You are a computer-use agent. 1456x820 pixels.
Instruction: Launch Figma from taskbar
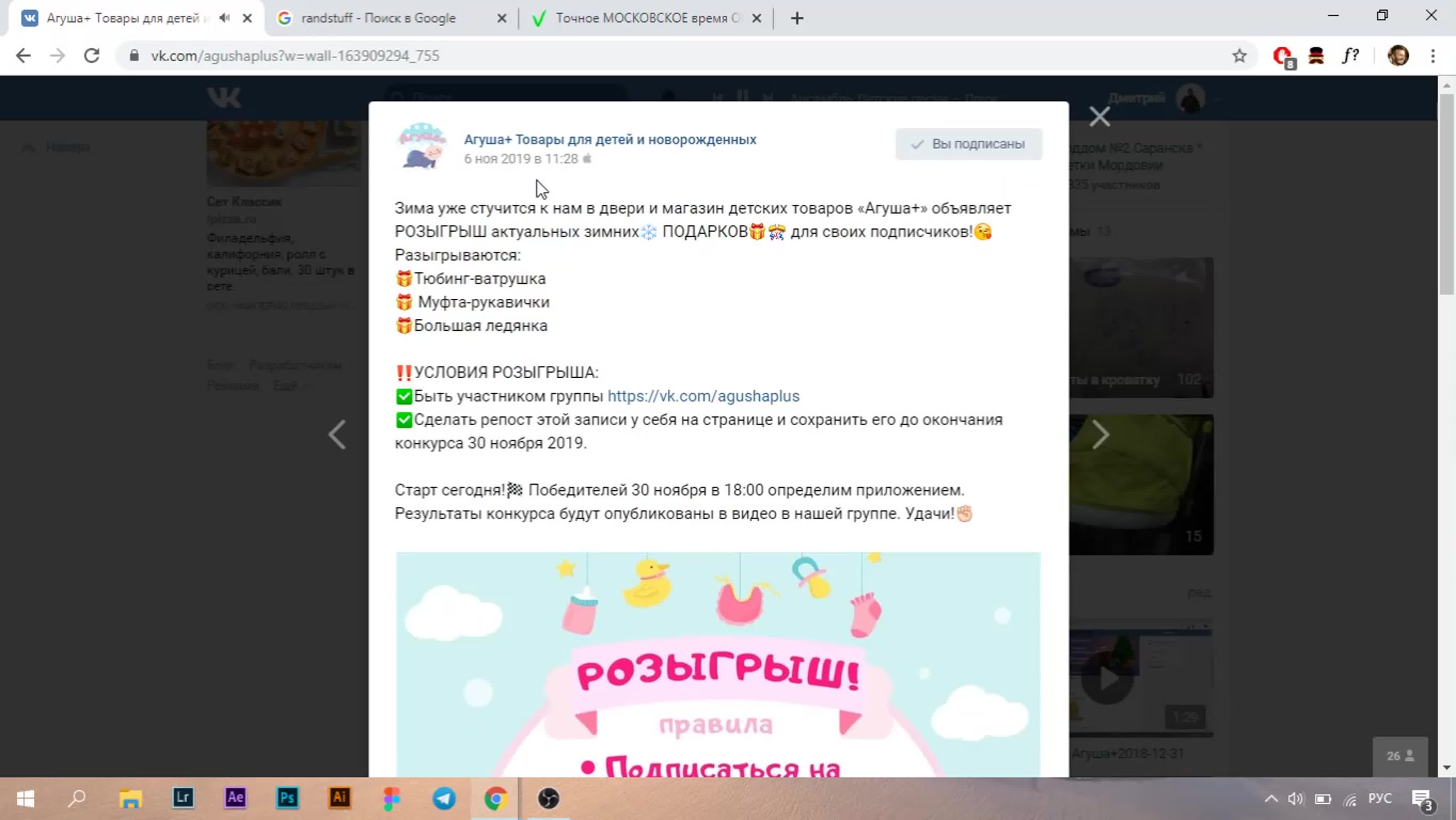392,799
